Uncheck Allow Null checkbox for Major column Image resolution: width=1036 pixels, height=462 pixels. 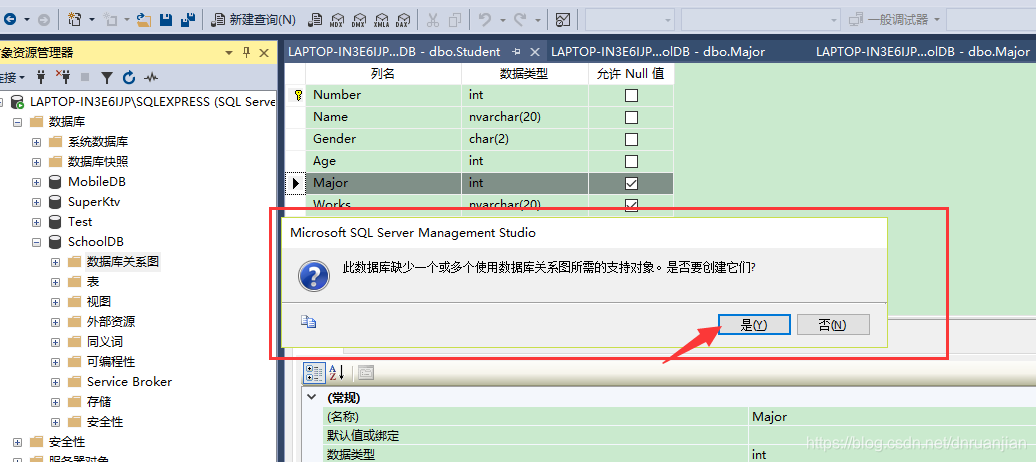click(x=631, y=183)
